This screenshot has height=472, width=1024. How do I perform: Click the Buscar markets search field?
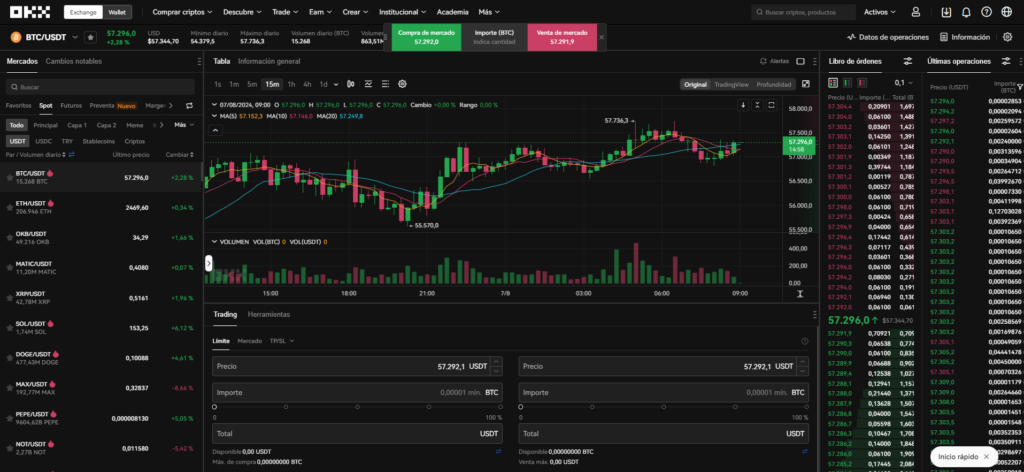[x=101, y=87]
